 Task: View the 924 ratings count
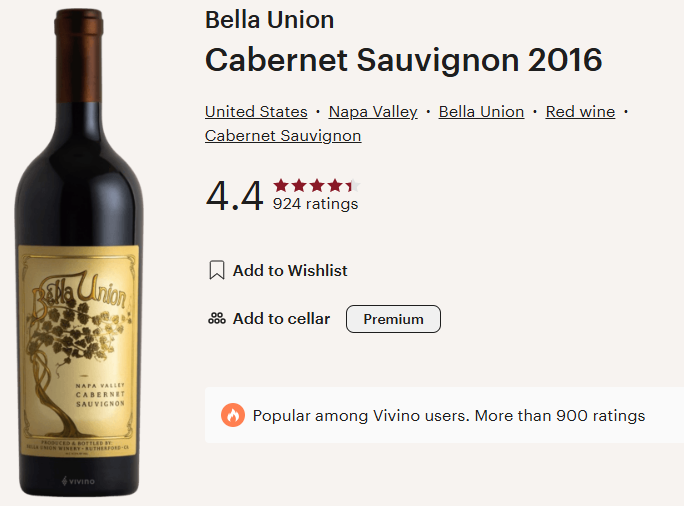pos(315,204)
